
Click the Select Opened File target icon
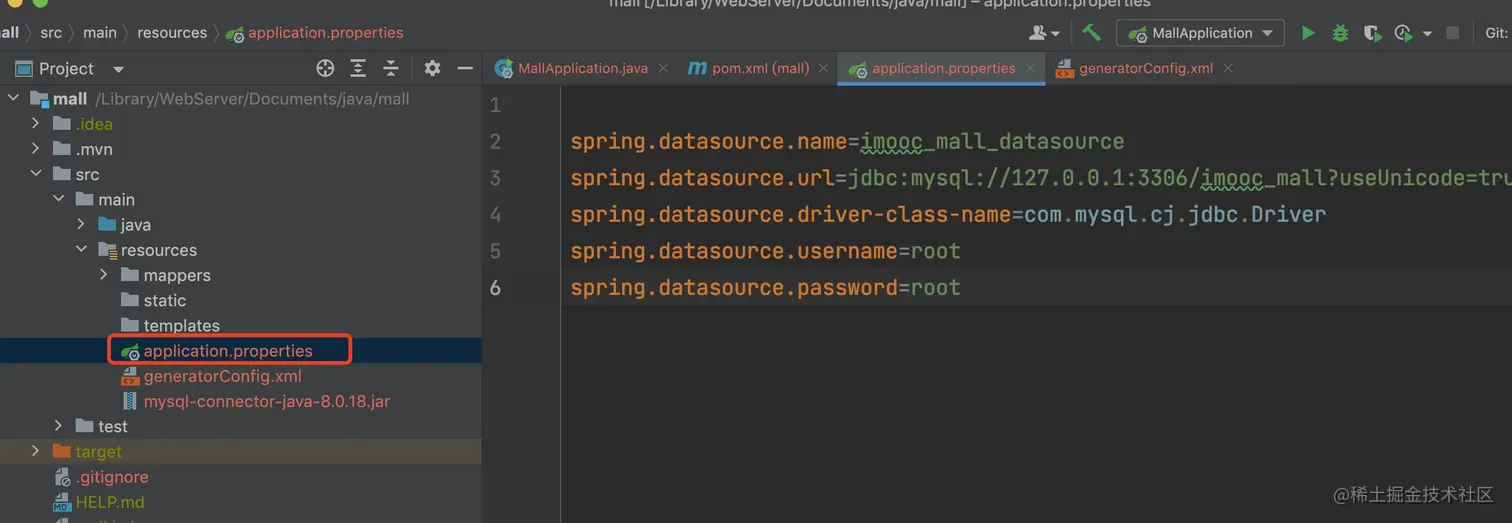pos(325,68)
